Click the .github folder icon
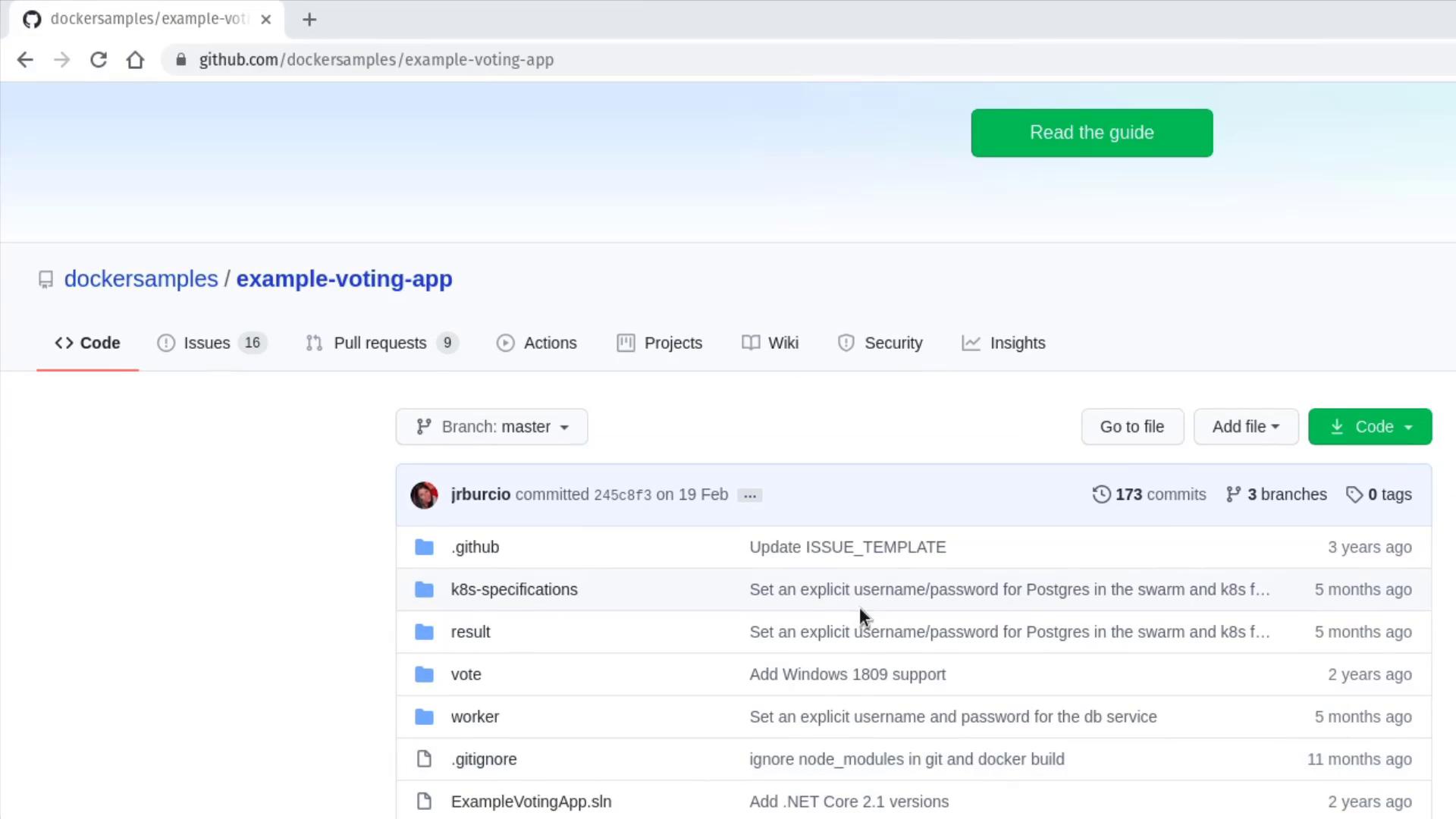Viewport: 1456px width, 819px height. tap(424, 547)
